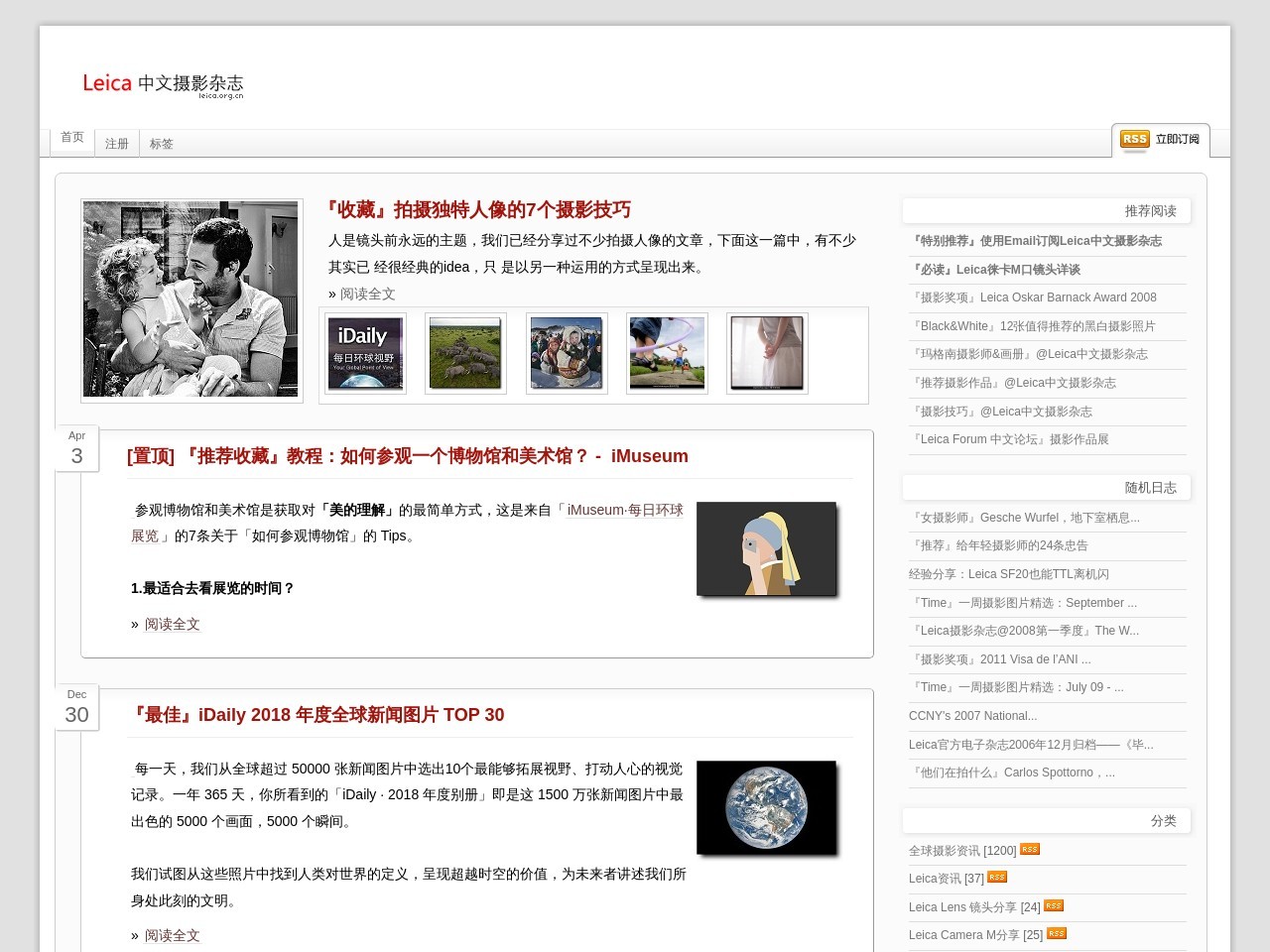Open sidebar link 『必读』Leica徕卡M口镜头详谈
The height and width of the screenshot is (952, 1270).
click(x=995, y=269)
